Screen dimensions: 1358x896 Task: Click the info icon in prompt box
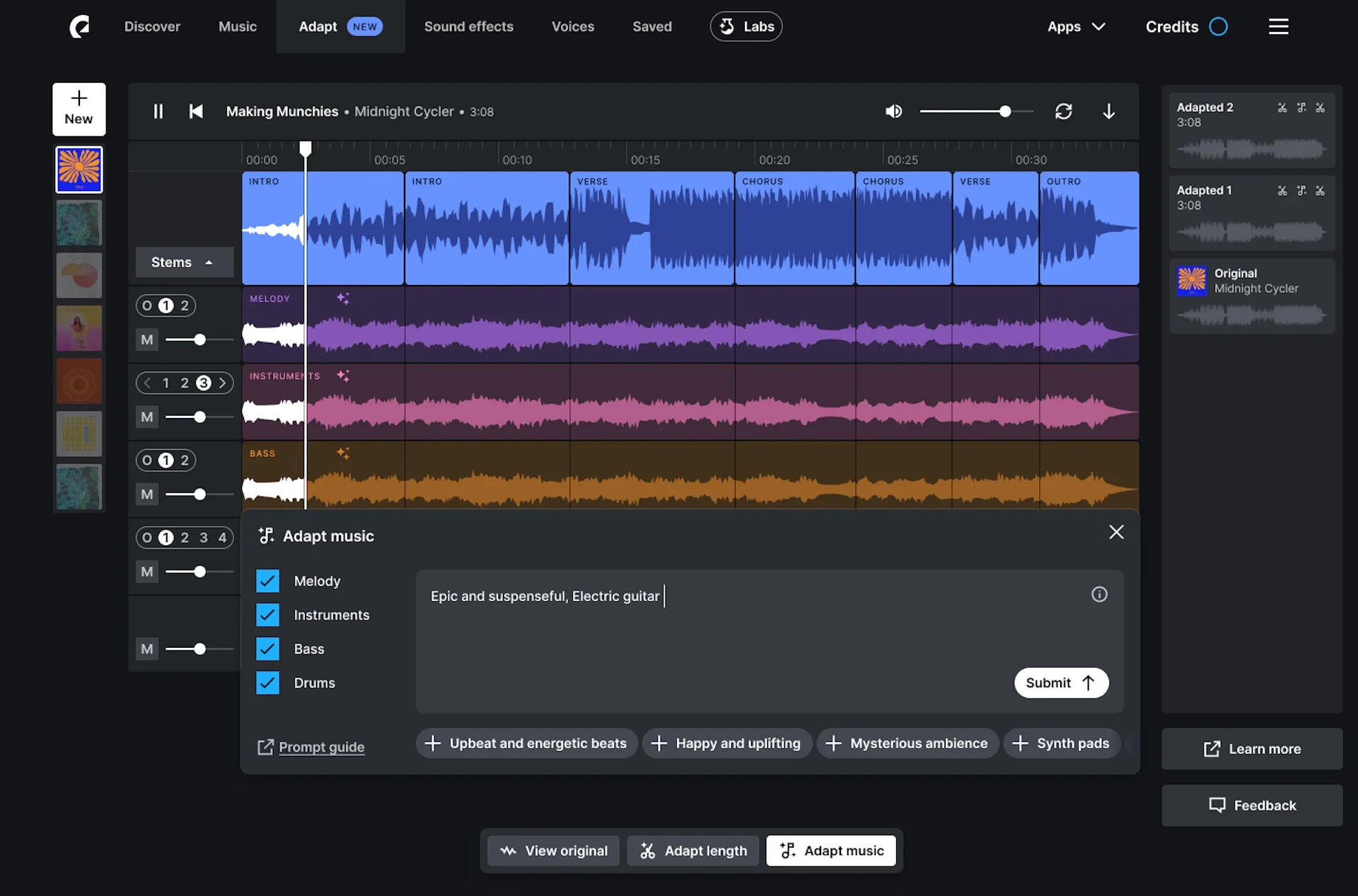click(x=1098, y=595)
